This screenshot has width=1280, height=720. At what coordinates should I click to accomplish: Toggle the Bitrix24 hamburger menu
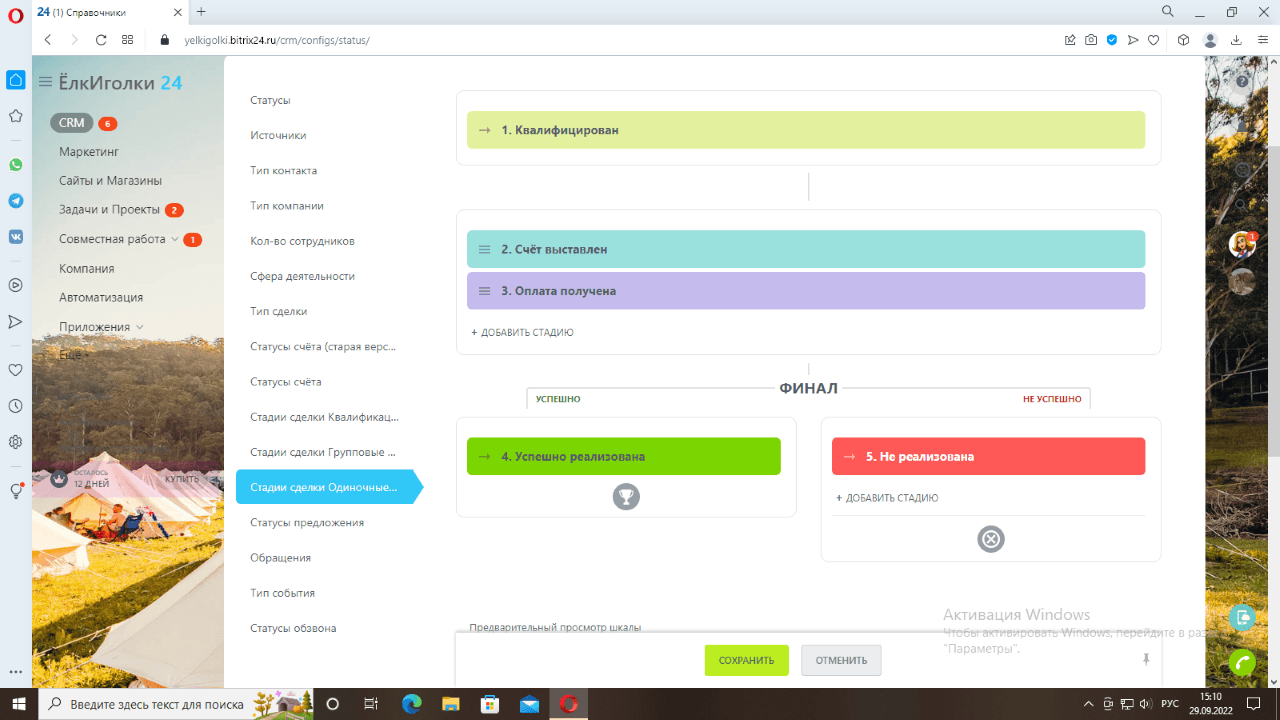tap(45, 82)
